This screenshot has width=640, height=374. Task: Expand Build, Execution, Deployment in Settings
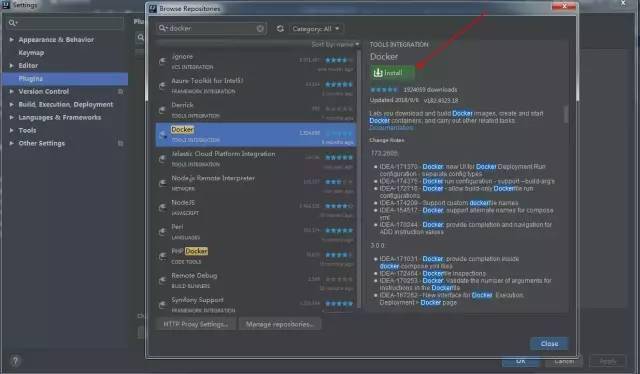[11, 105]
